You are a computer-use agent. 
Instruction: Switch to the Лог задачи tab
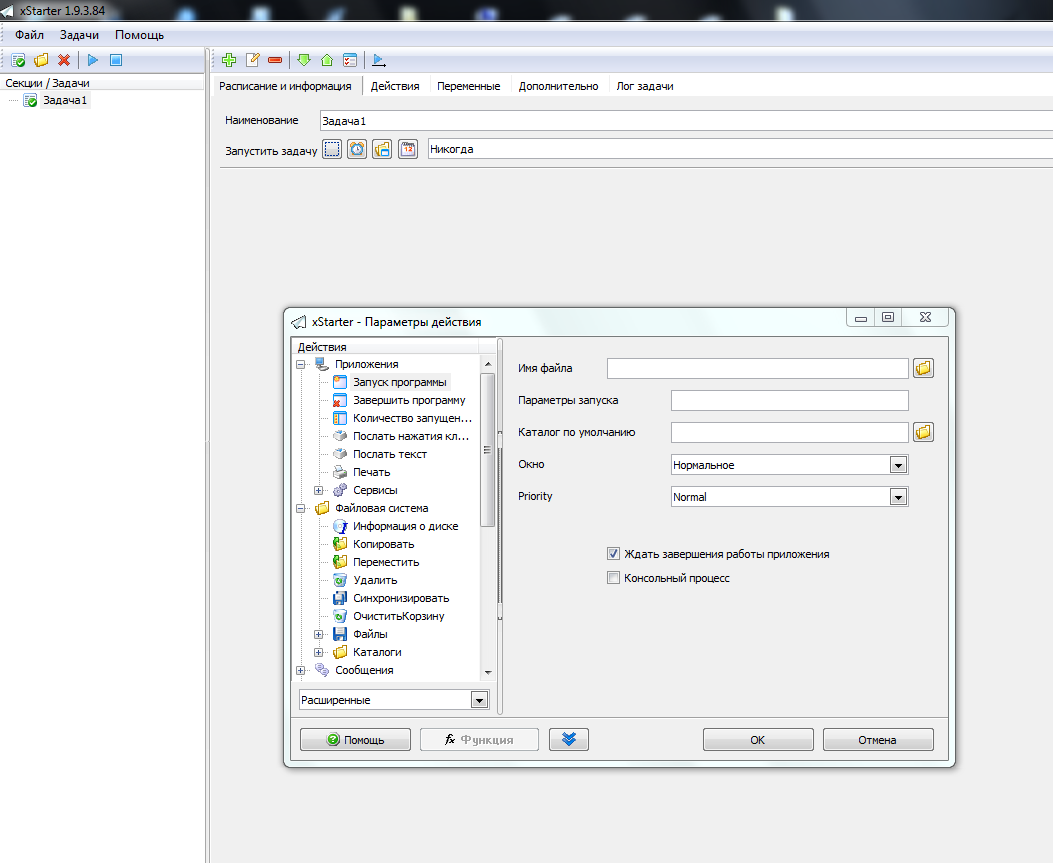pos(645,86)
